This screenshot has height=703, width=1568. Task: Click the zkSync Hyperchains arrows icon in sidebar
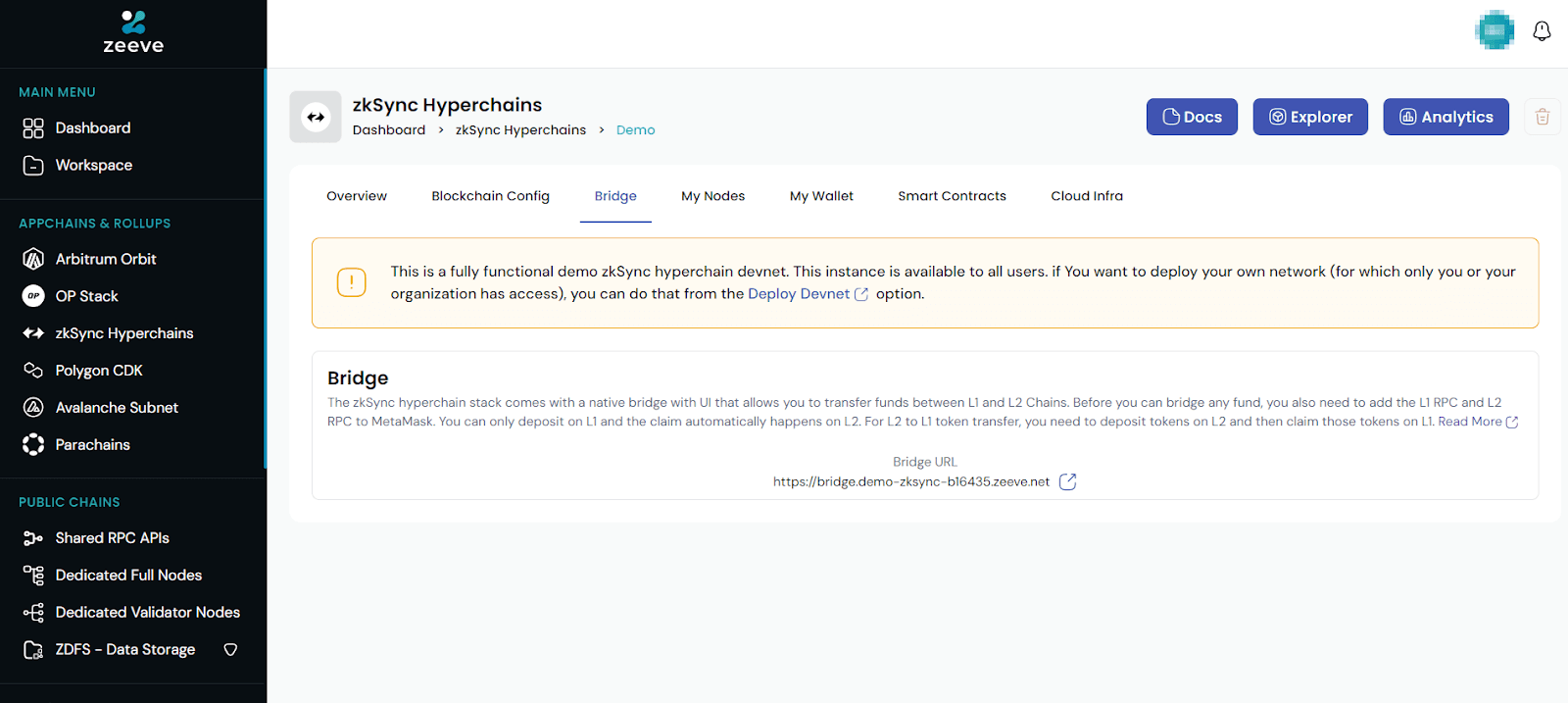(33, 333)
